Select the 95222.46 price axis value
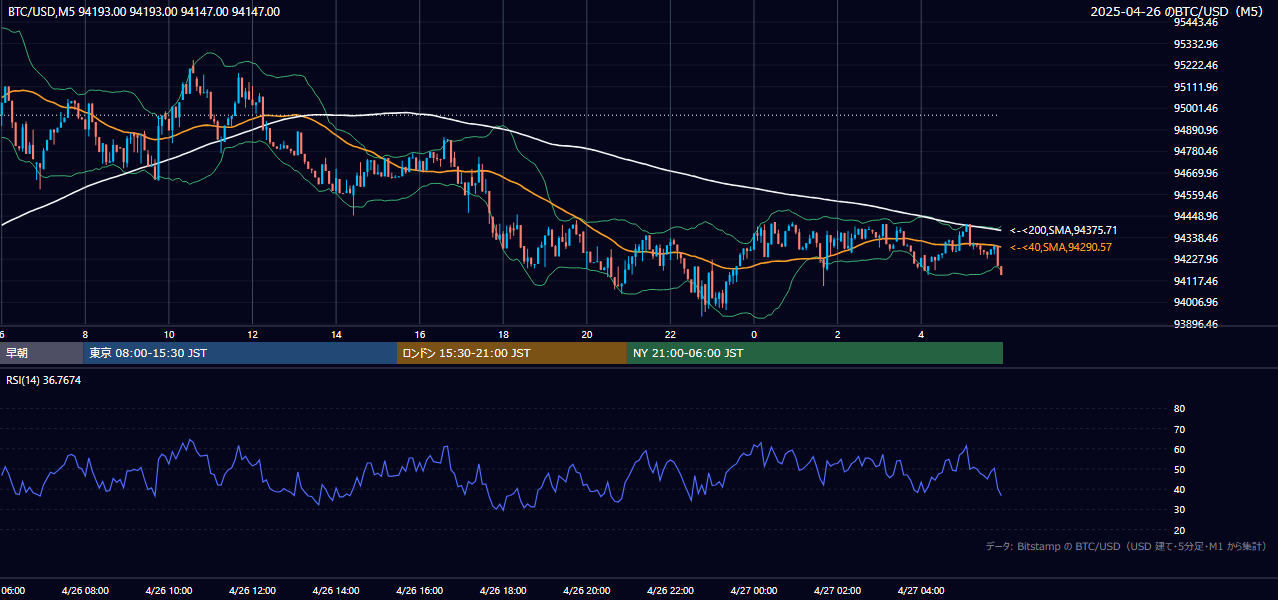This screenshot has width=1278, height=600. point(1196,65)
